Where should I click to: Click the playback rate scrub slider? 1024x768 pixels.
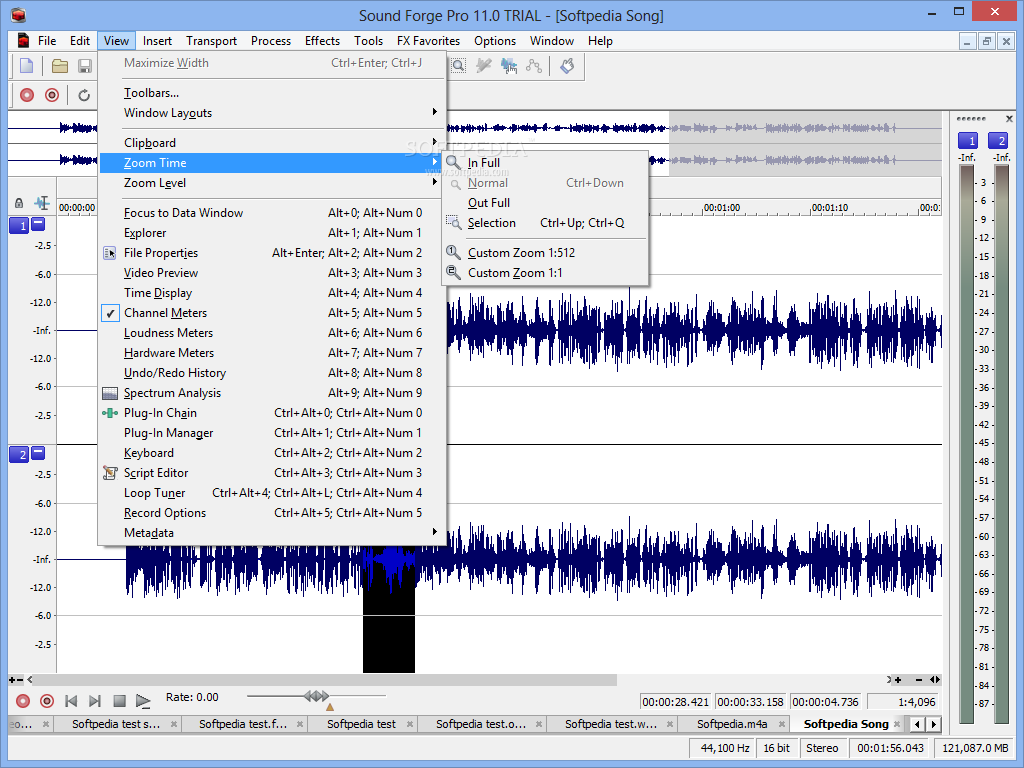click(x=317, y=696)
